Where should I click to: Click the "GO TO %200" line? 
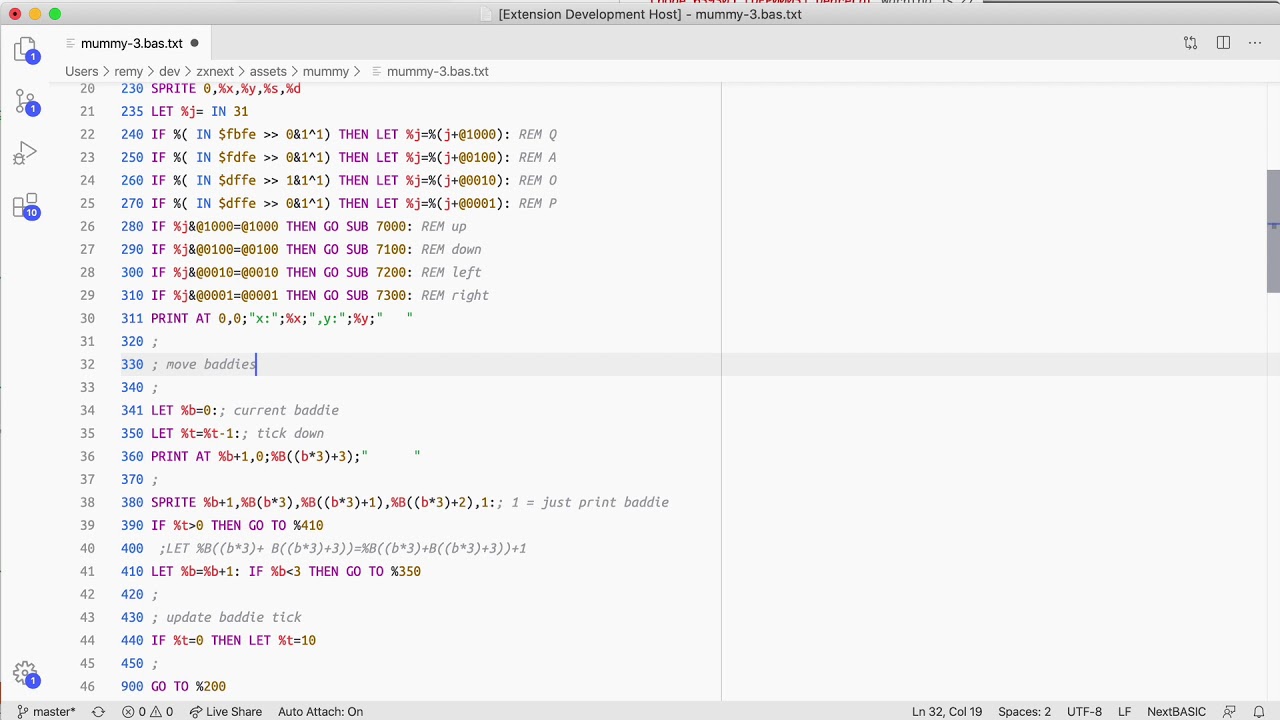coord(188,686)
